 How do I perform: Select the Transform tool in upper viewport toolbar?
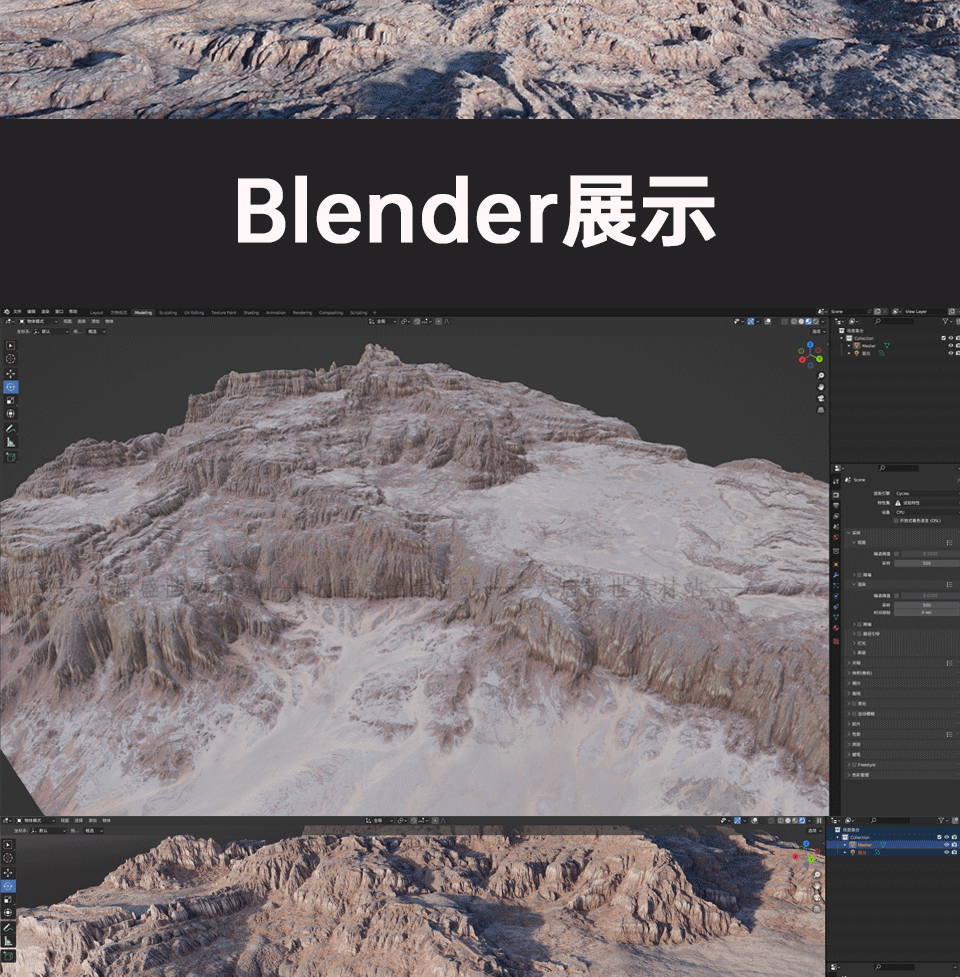(11, 413)
